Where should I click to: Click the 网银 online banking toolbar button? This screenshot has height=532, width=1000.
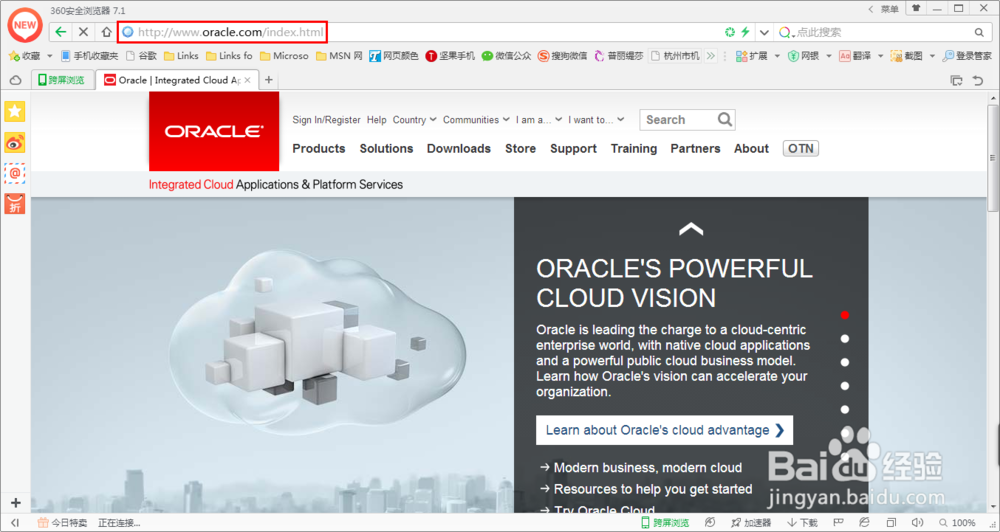tap(803, 56)
